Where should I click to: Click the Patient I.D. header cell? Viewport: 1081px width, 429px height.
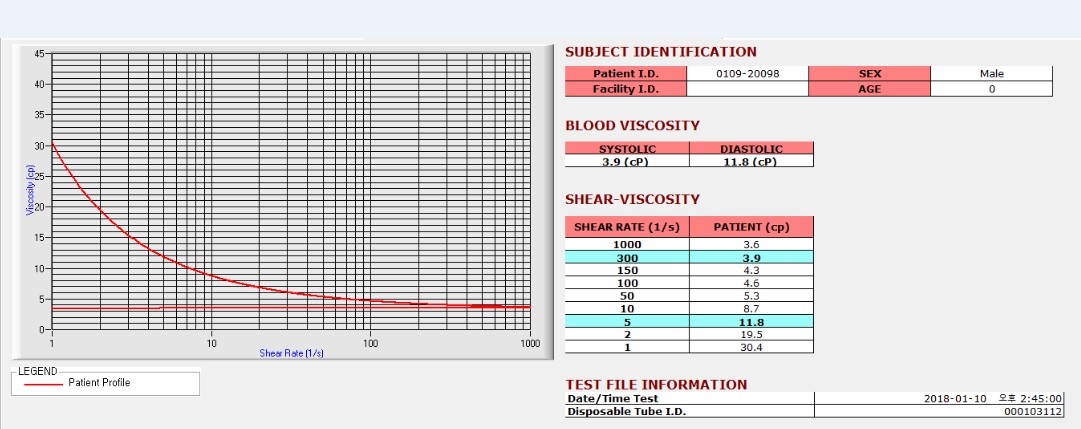tap(626, 74)
